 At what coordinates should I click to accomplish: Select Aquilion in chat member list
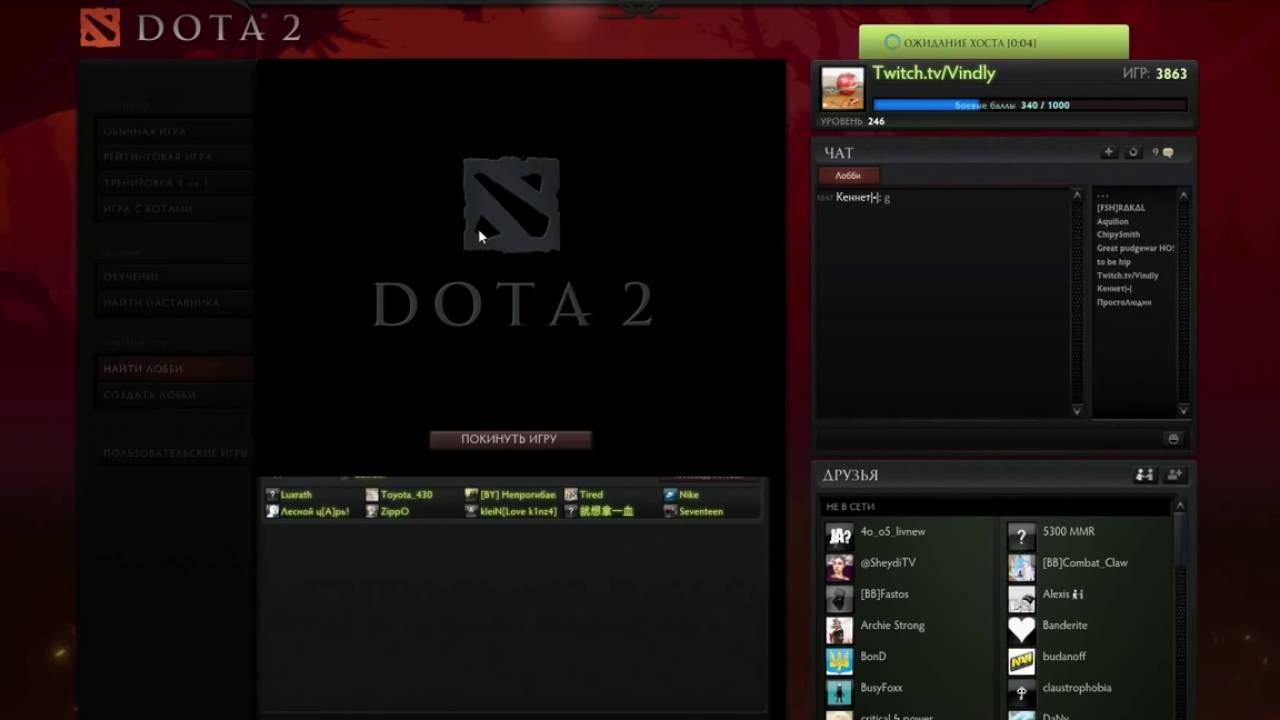pyautogui.click(x=1112, y=222)
